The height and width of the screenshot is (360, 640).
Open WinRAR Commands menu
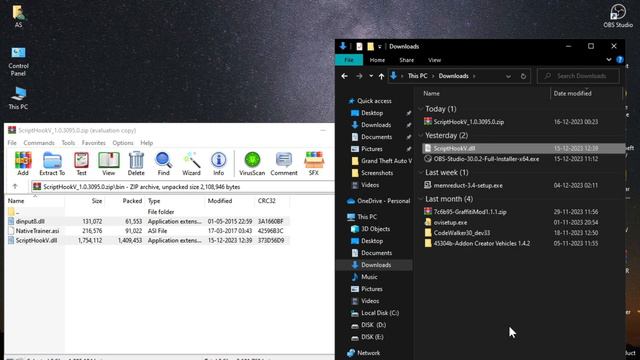pyautogui.click(x=39, y=143)
